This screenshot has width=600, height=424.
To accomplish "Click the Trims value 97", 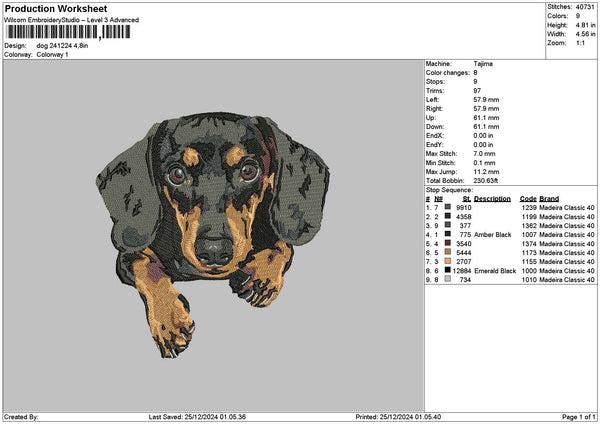I will click(x=477, y=91).
